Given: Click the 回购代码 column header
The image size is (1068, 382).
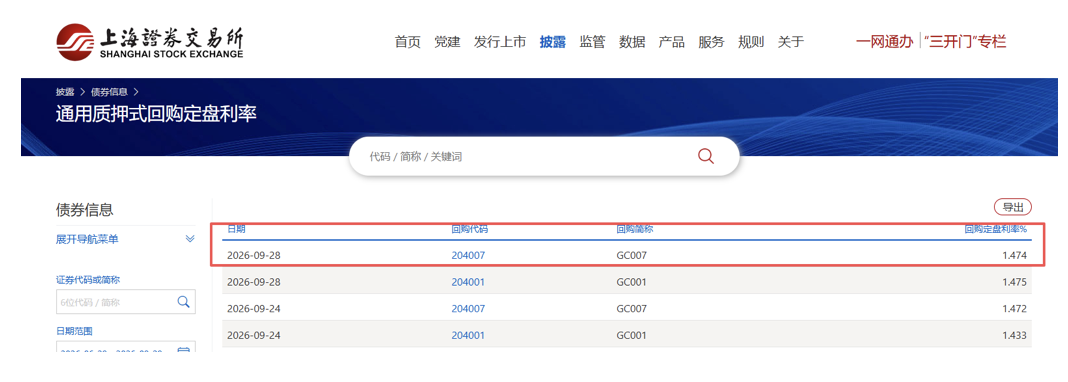Looking at the screenshot, I should 469,229.
